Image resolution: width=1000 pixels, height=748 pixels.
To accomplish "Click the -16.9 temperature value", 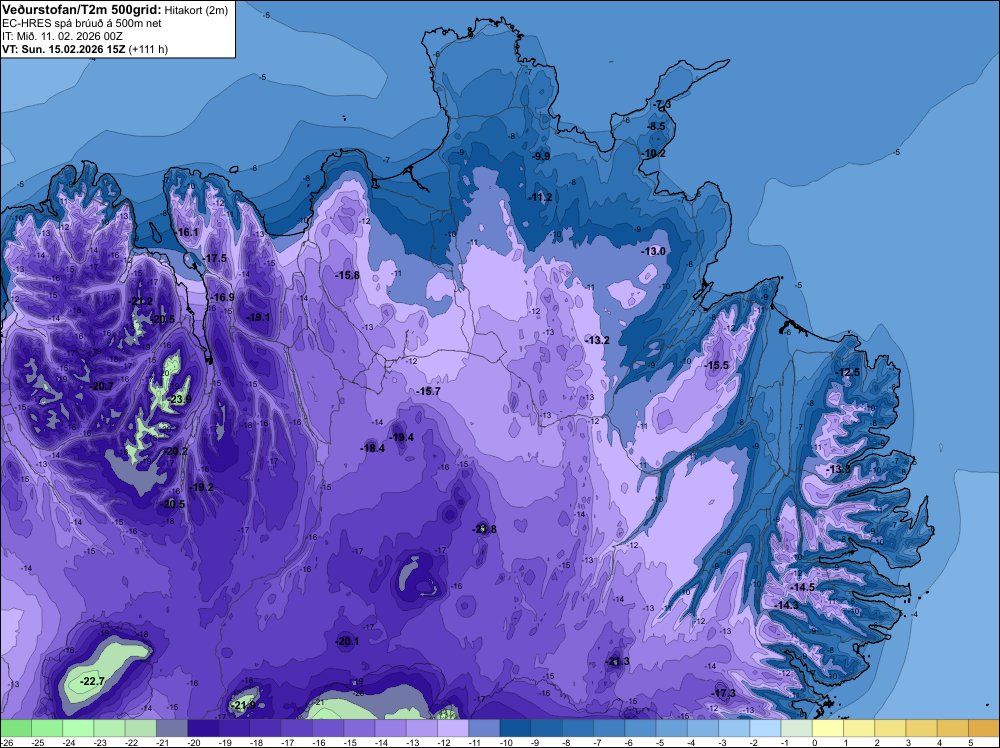I will coord(223,298).
